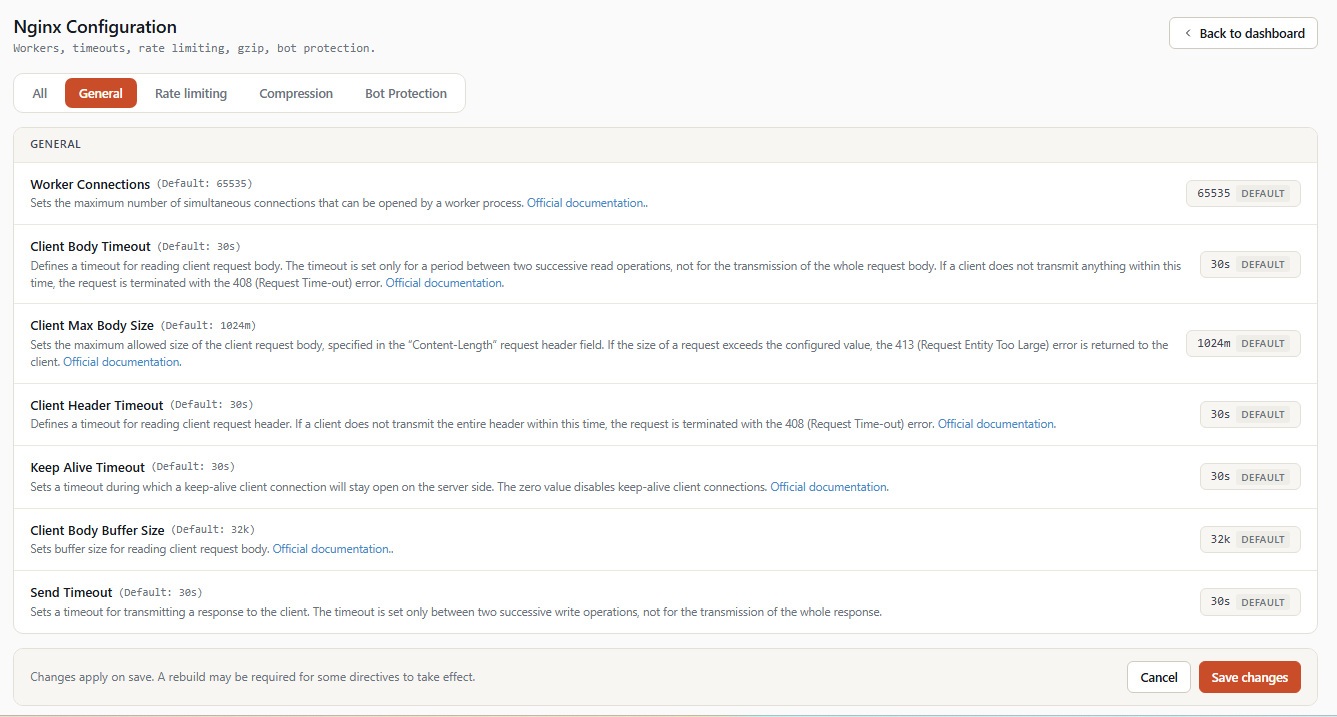This screenshot has width=1337, height=717.
Task: Click the Send Timeout setting label
Action: pyautogui.click(x=71, y=592)
